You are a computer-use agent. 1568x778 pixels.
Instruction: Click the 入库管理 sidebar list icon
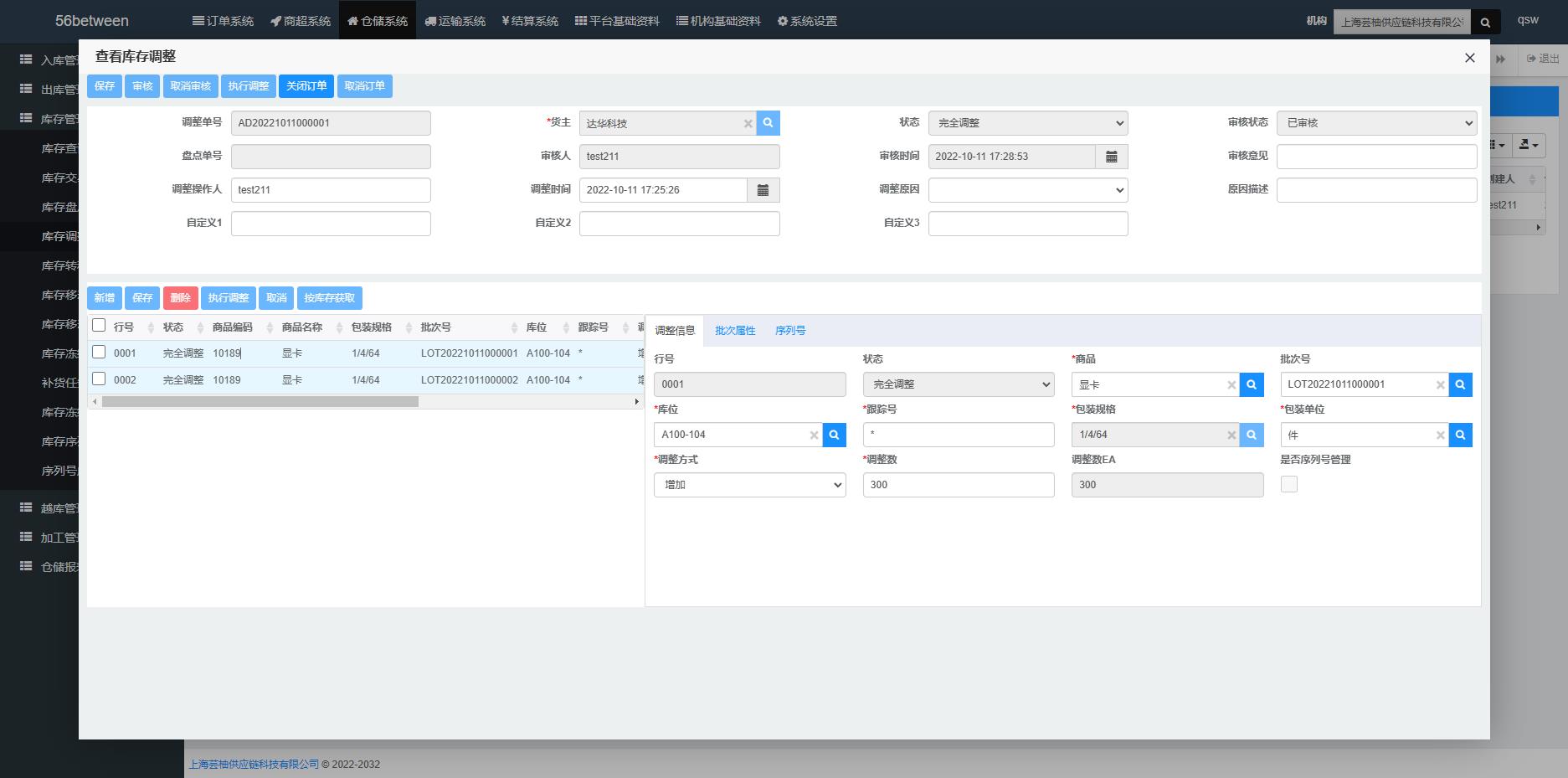[x=26, y=59]
